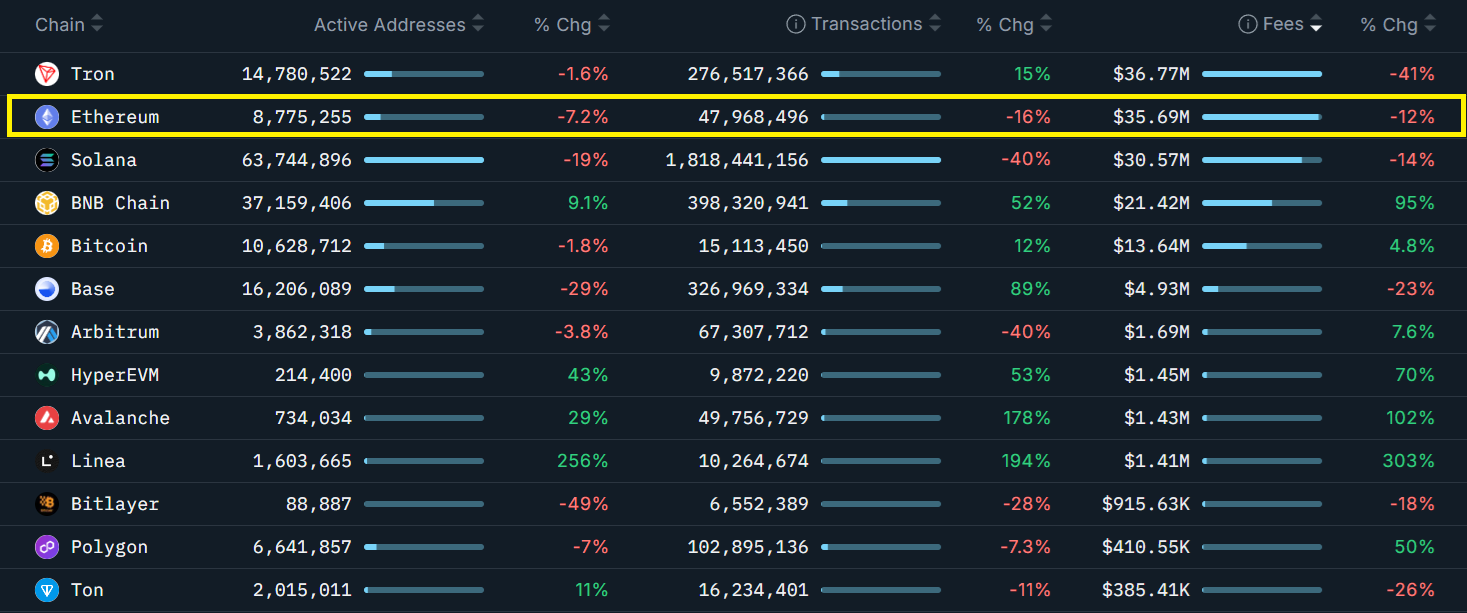Sort by Transactions column header
This screenshot has height=613, width=1467.
pos(866,25)
